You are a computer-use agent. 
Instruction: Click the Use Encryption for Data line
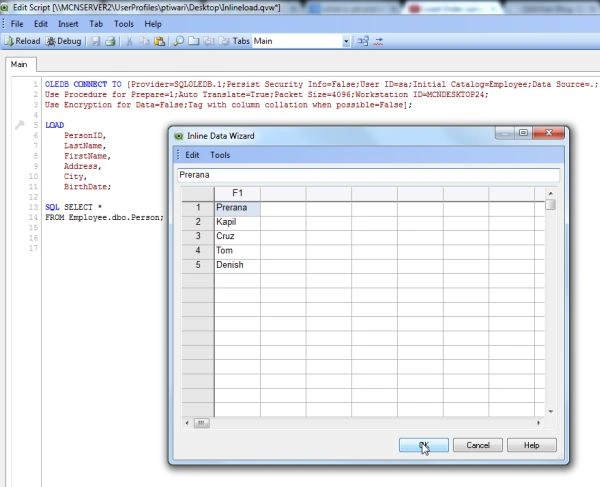(x=228, y=105)
